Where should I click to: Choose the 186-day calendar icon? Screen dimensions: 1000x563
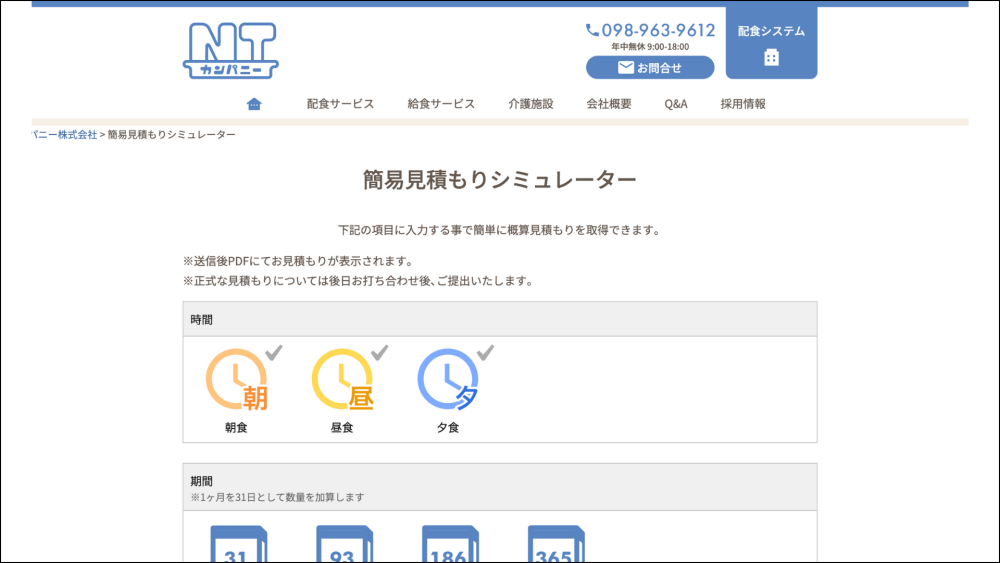pyautogui.click(x=449, y=545)
